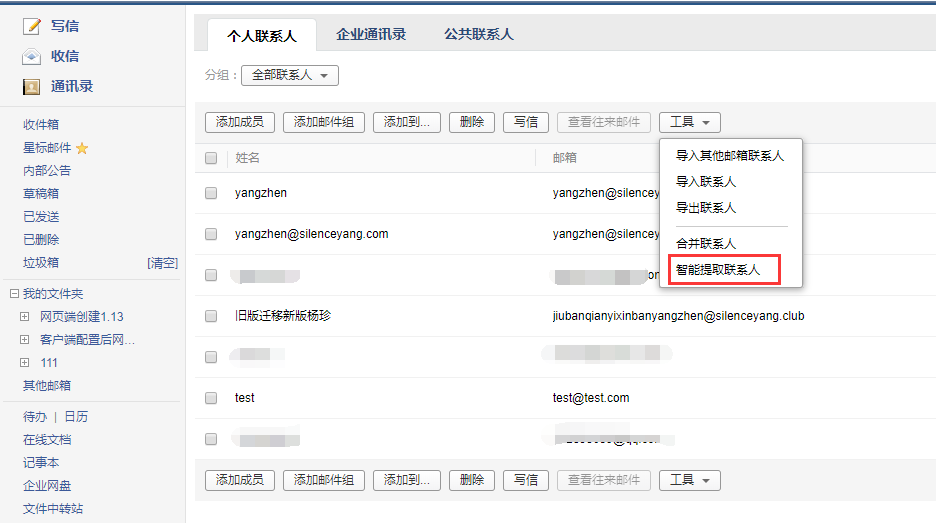Click 清空 next to the trash folder
Image resolution: width=936 pixels, height=523 pixels.
162,263
